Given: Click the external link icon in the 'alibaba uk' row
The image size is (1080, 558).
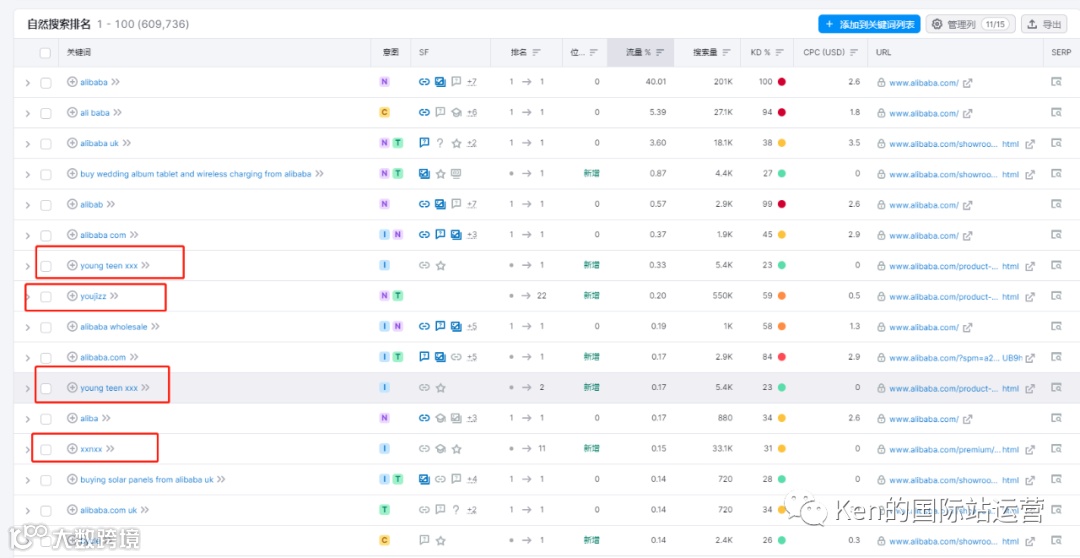Looking at the screenshot, I should coord(1030,144).
